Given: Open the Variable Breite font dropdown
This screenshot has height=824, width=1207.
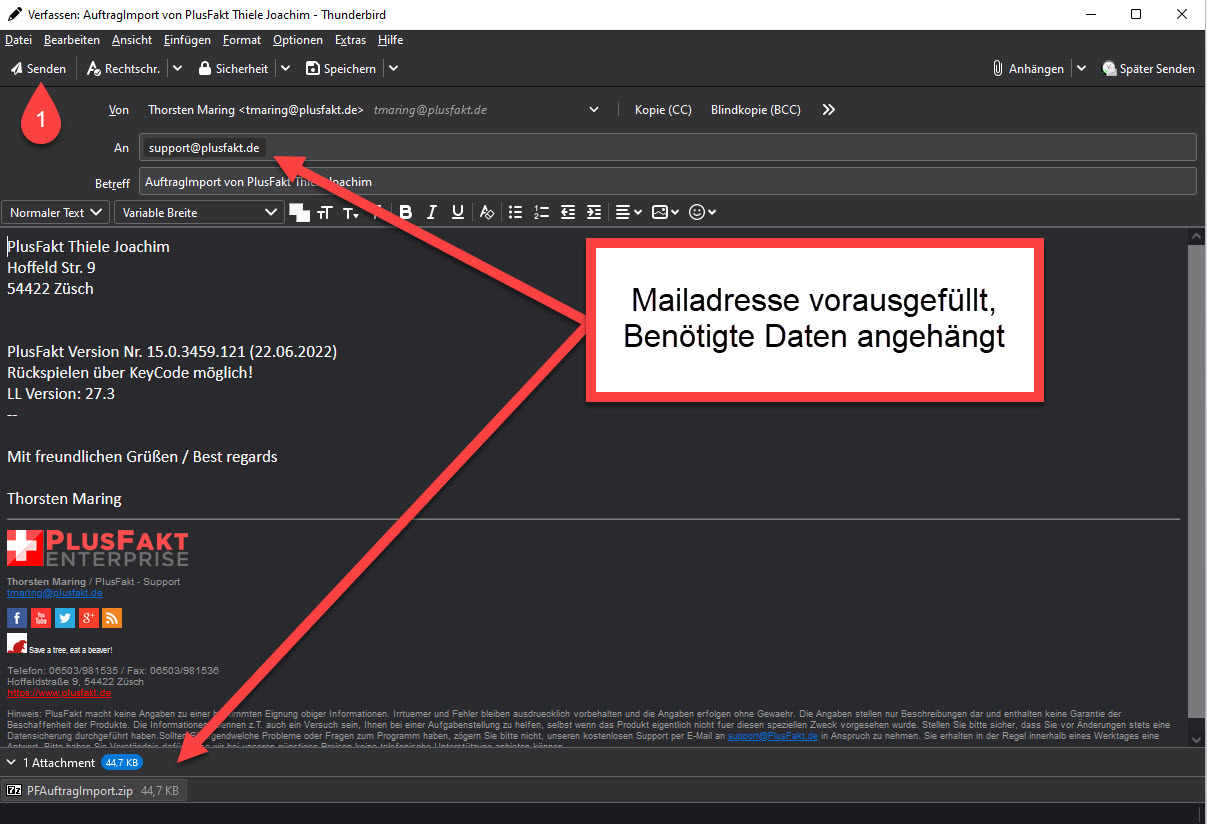Looking at the screenshot, I should pyautogui.click(x=200, y=212).
